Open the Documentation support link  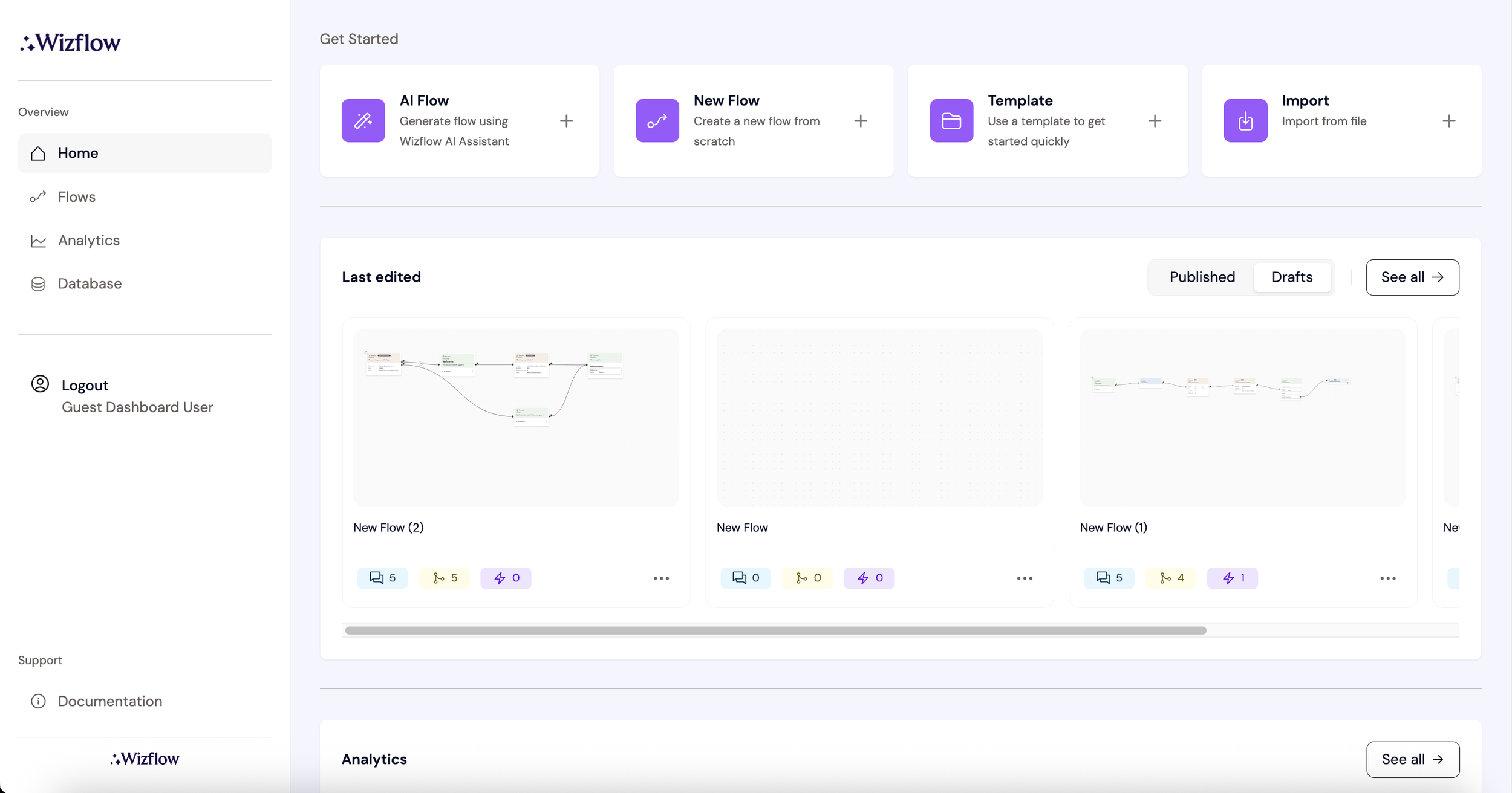(x=110, y=701)
